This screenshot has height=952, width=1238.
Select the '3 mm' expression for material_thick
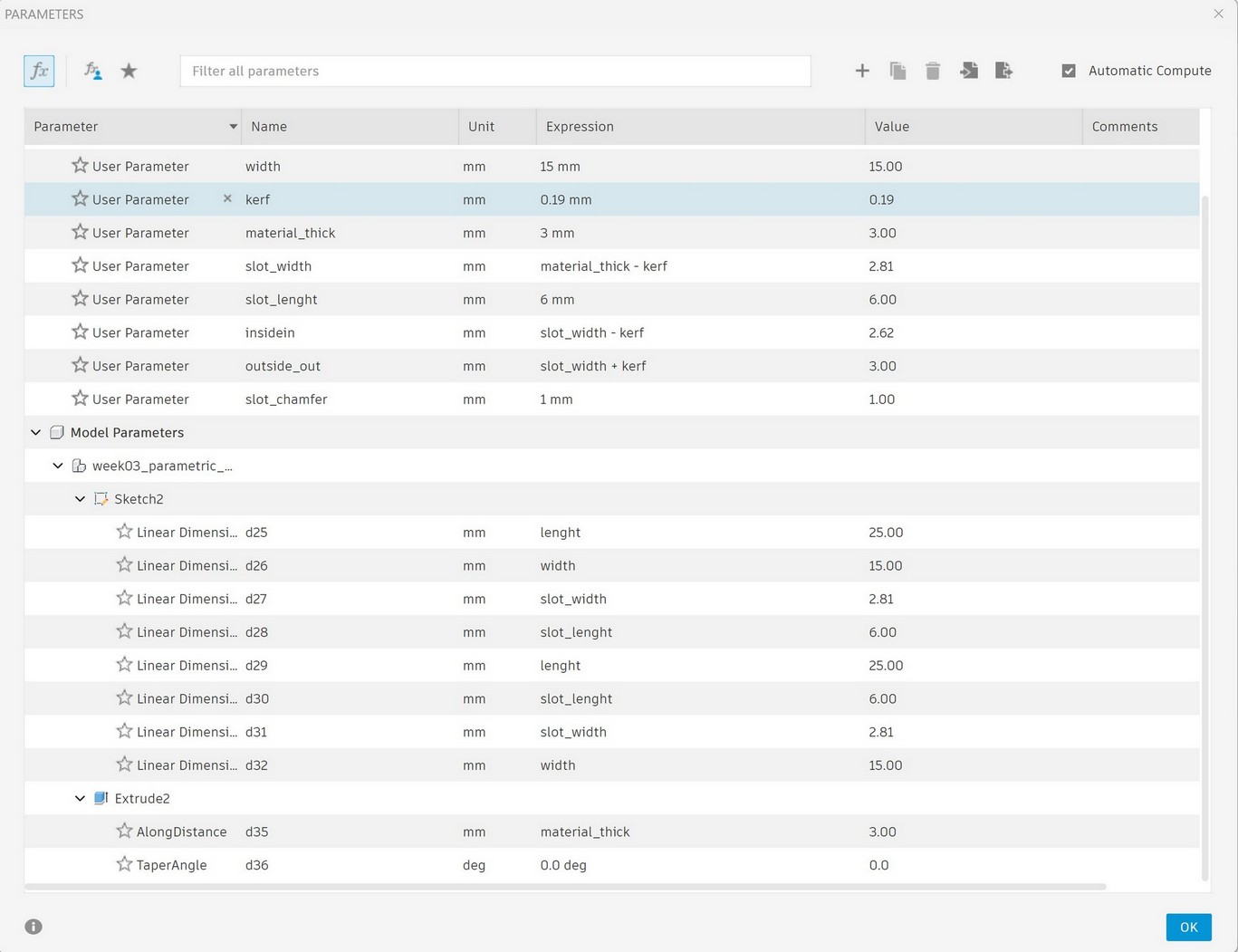coord(557,233)
